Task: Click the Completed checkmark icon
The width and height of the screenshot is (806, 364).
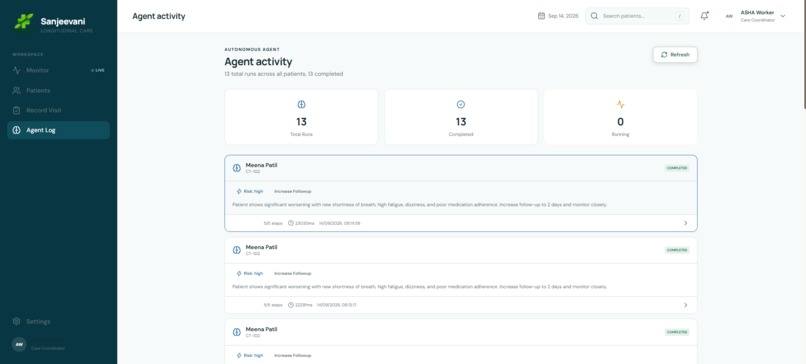Action: pyautogui.click(x=461, y=104)
